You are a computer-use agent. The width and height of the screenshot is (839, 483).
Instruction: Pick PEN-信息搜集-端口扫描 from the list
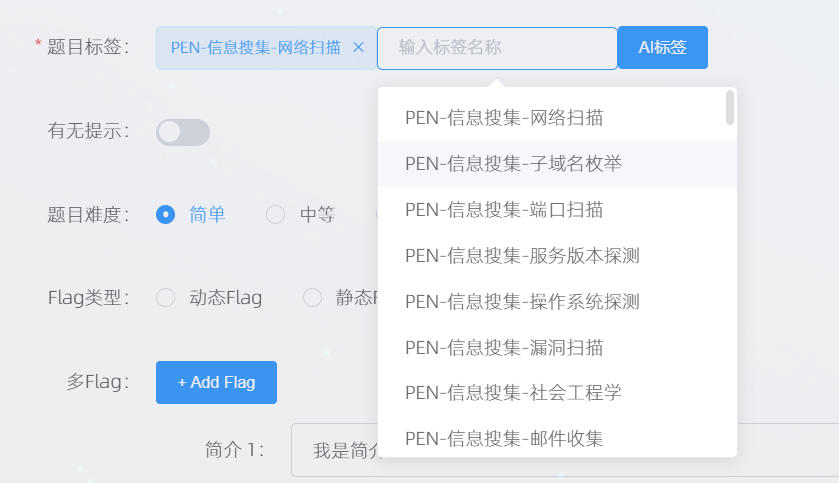504,210
